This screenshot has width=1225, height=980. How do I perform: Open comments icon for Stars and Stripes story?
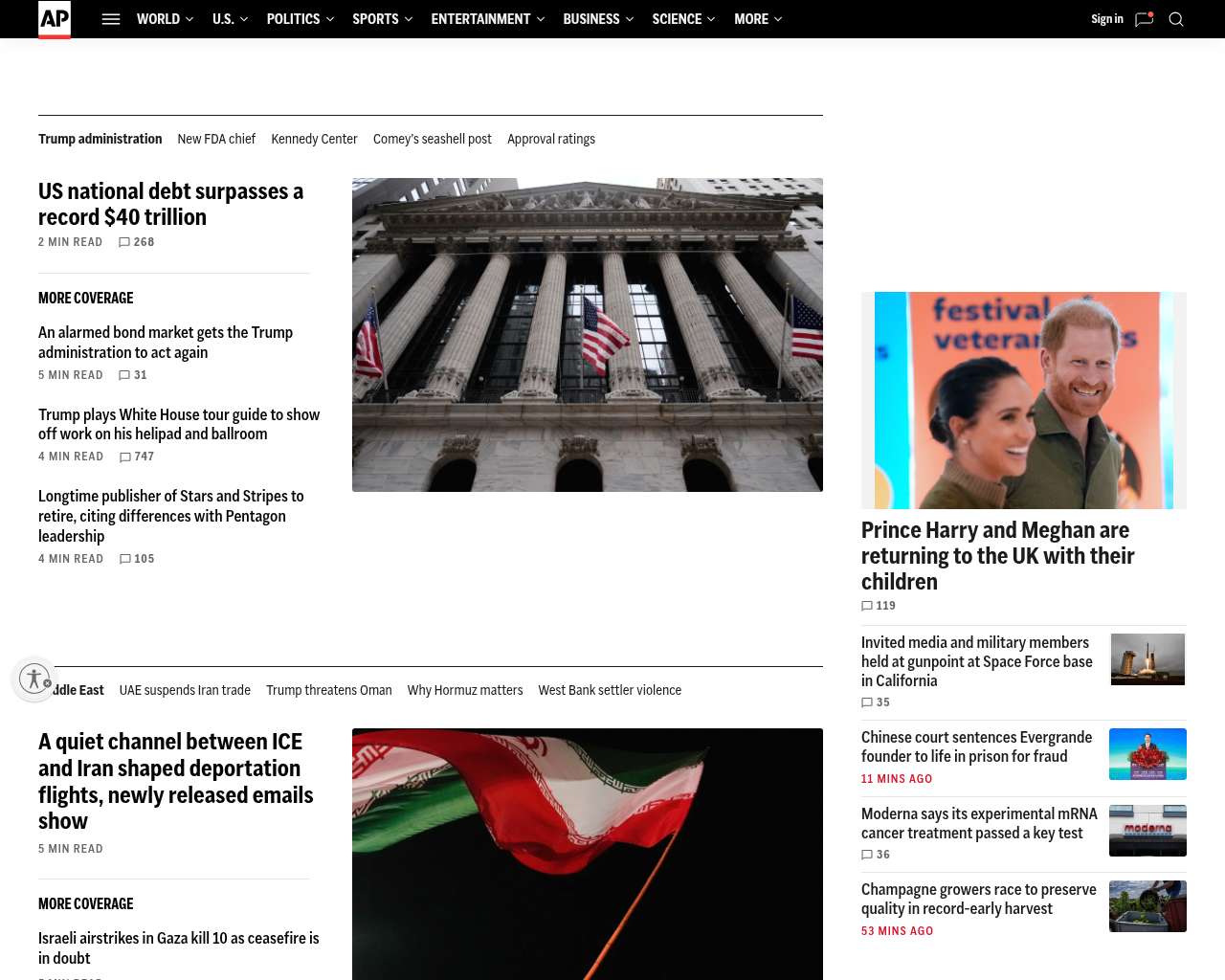(x=125, y=559)
